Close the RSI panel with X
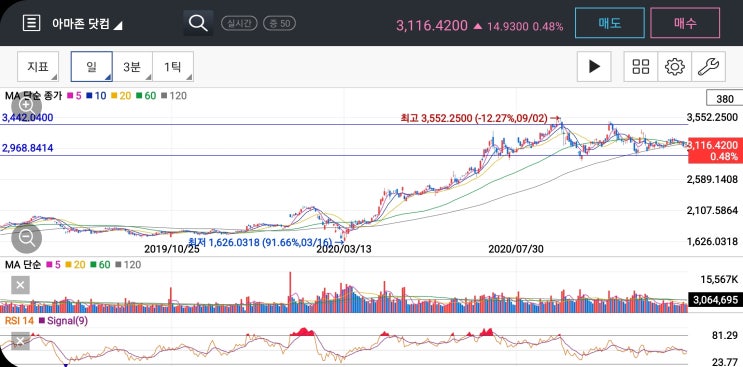 click(20, 340)
